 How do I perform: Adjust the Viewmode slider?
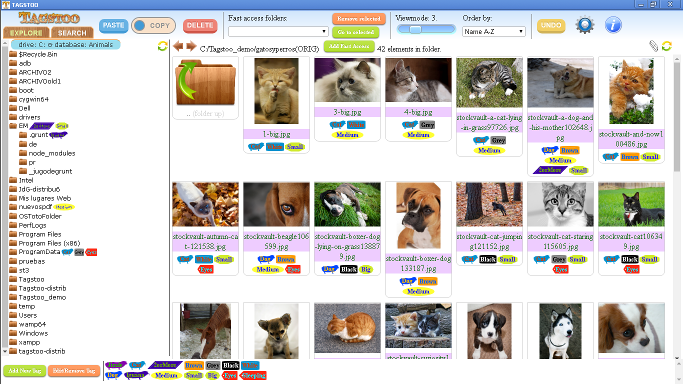tap(426, 29)
